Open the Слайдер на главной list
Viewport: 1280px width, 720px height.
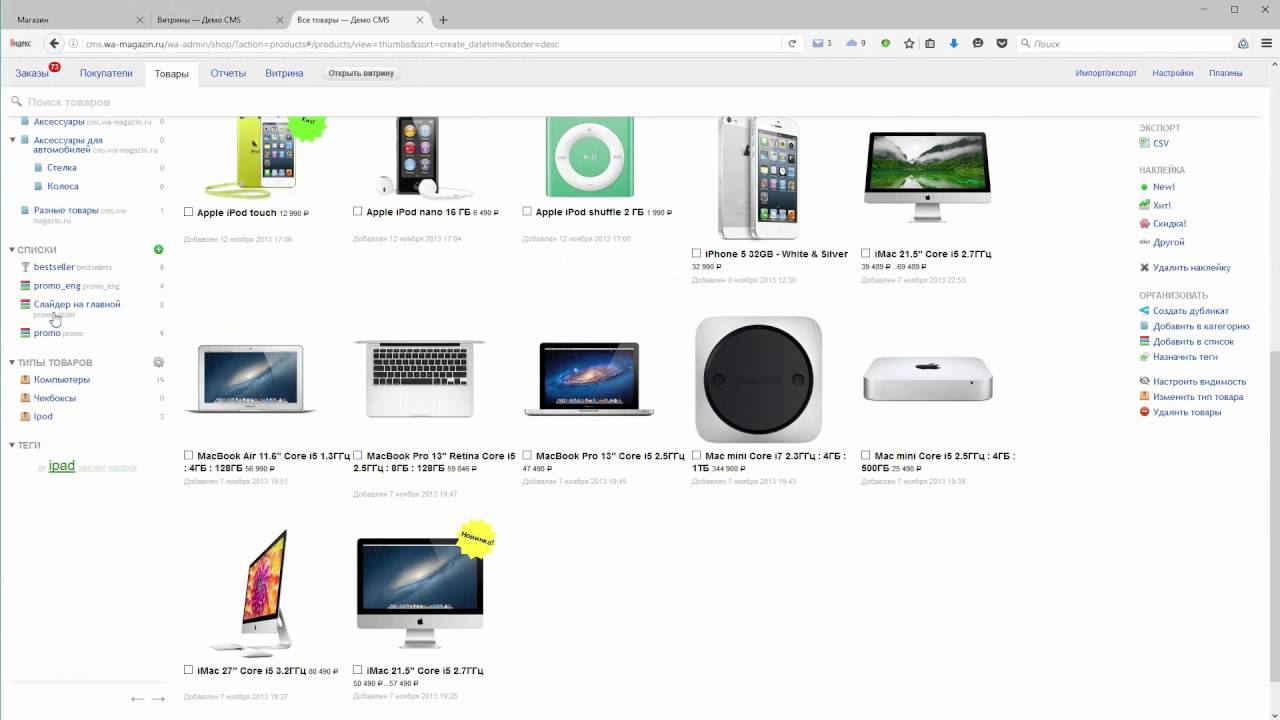coord(77,304)
